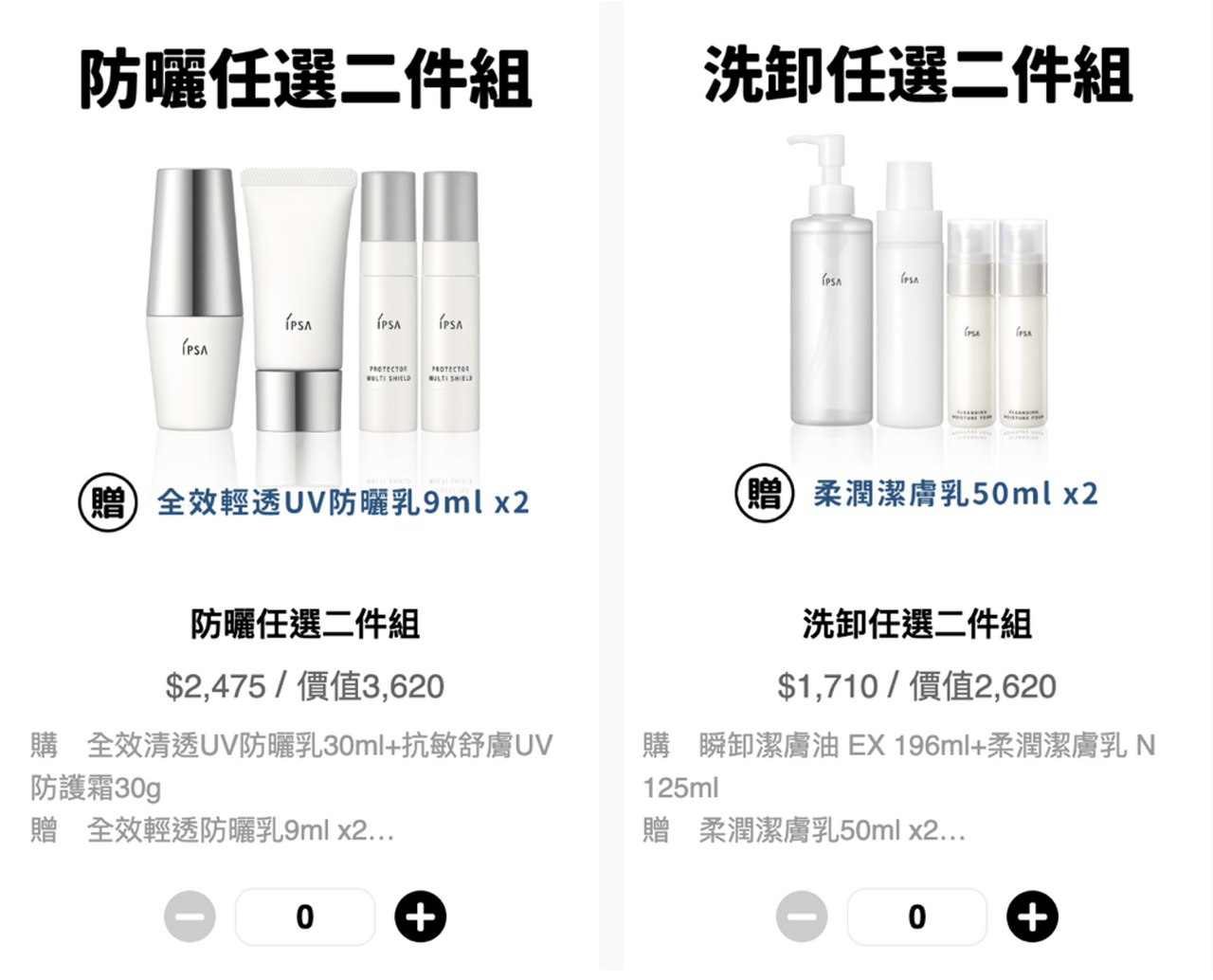This screenshot has height=980, width=1213.
Task: Click the 柔潤潔膚乳50ml x2 gift label
Action: (955, 494)
